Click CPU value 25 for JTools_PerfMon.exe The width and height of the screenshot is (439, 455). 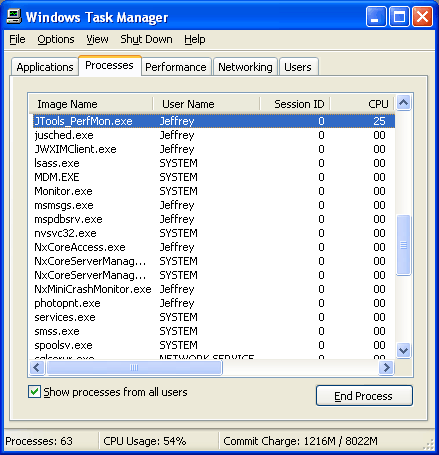(x=379, y=121)
